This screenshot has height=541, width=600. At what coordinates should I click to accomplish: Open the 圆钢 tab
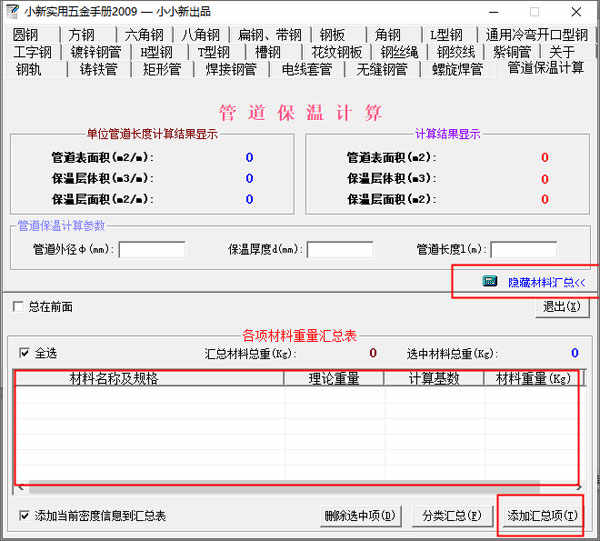point(26,35)
